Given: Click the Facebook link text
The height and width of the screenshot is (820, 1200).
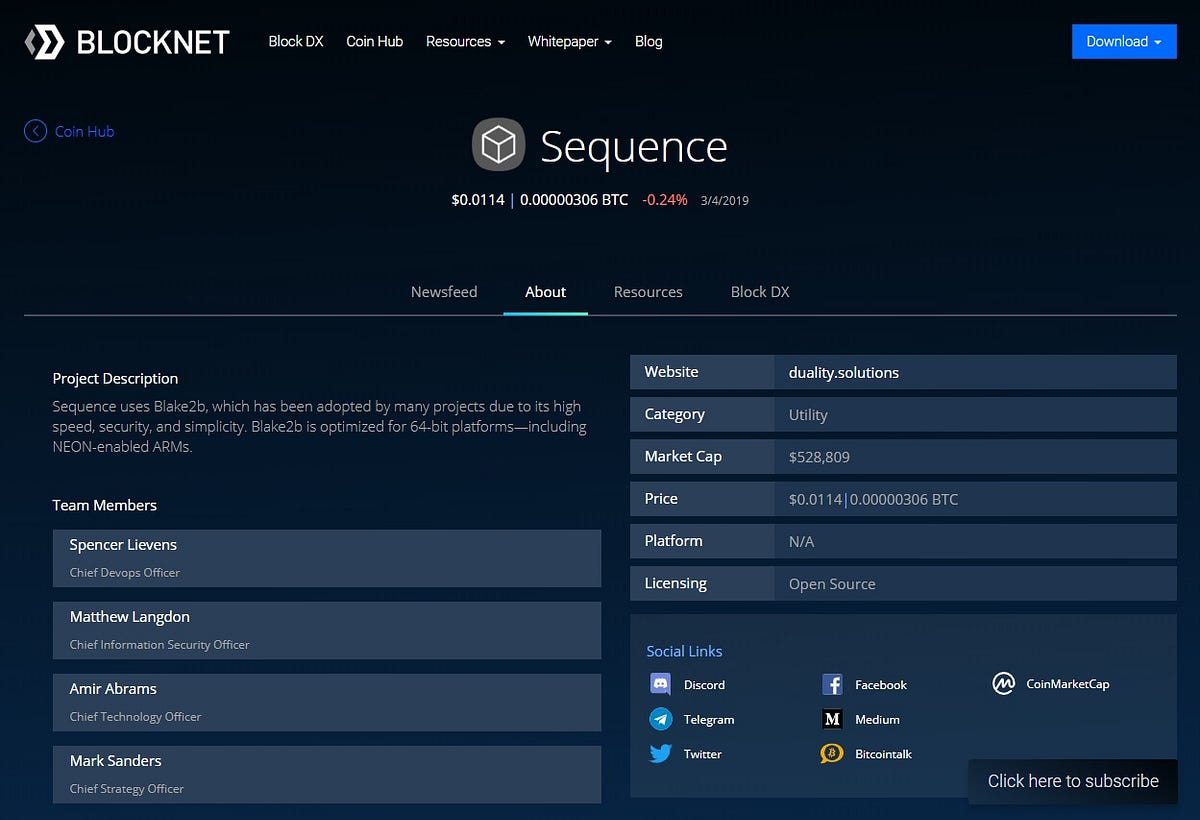Looking at the screenshot, I should click(x=881, y=685).
